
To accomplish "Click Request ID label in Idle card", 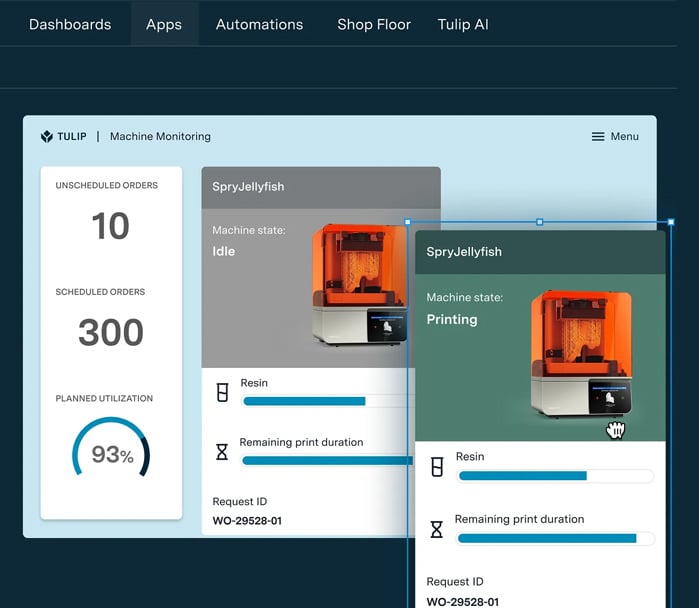I will [240, 501].
